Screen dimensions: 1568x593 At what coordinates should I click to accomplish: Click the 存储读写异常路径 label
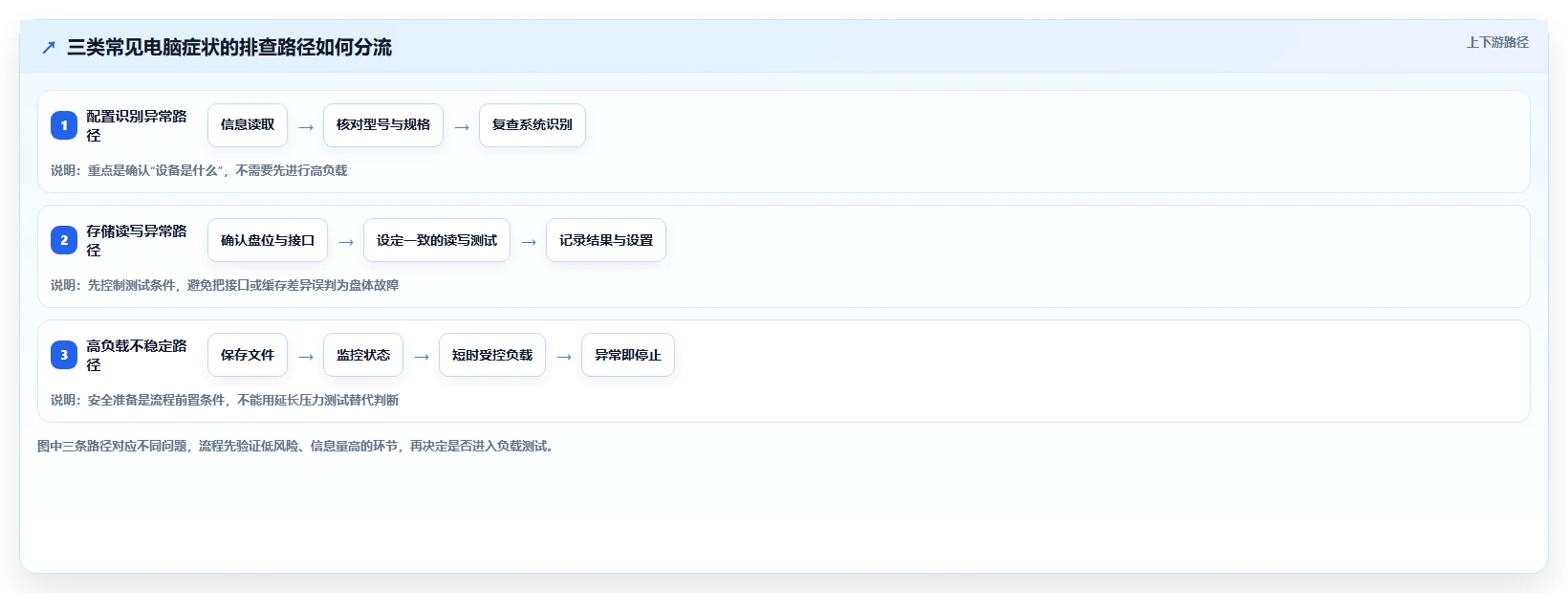(137, 240)
